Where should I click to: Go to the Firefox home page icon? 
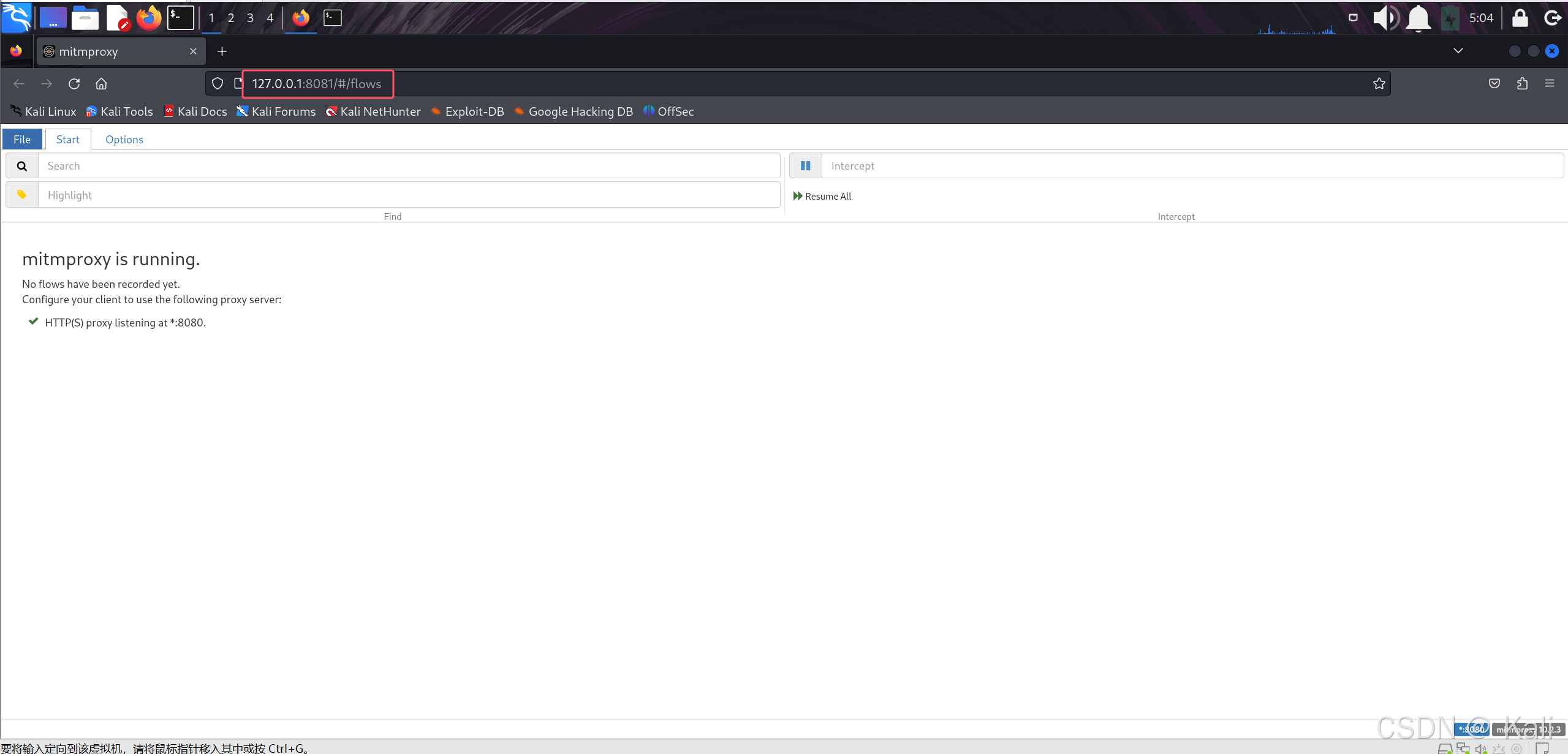pyautogui.click(x=101, y=84)
